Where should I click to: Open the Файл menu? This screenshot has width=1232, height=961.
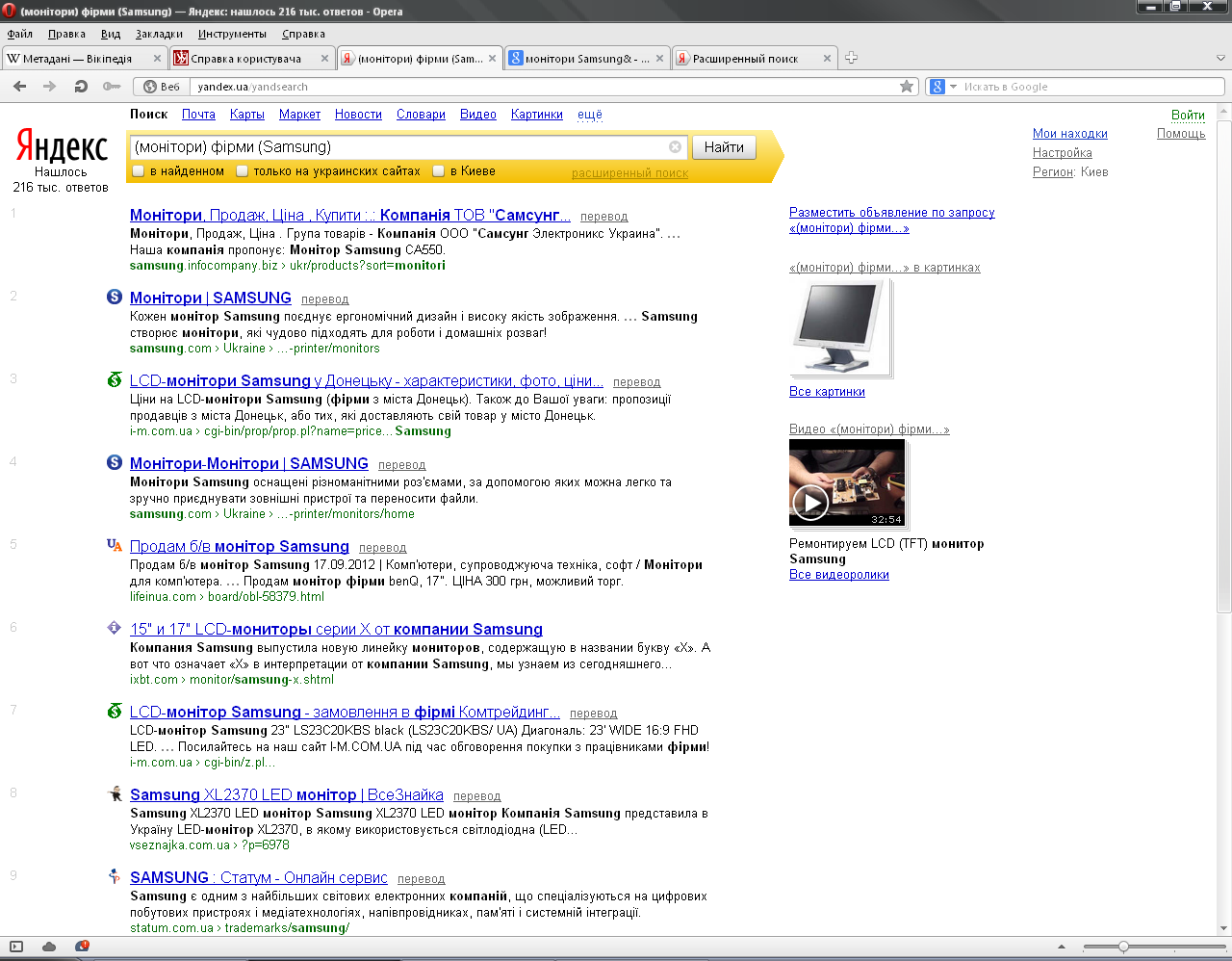19,34
